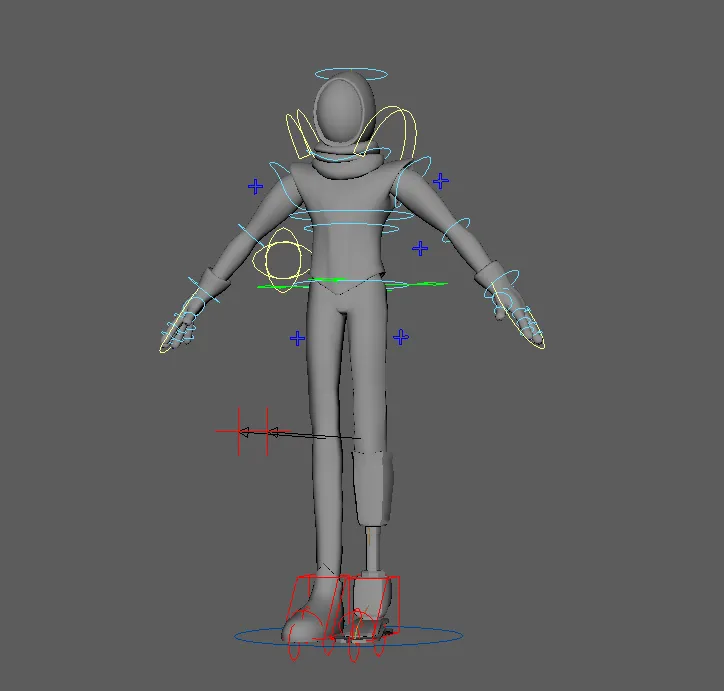The height and width of the screenshot is (691, 724).
Task: Select the yellow sphere-shaped control beside the torso
Action: (x=283, y=260)
